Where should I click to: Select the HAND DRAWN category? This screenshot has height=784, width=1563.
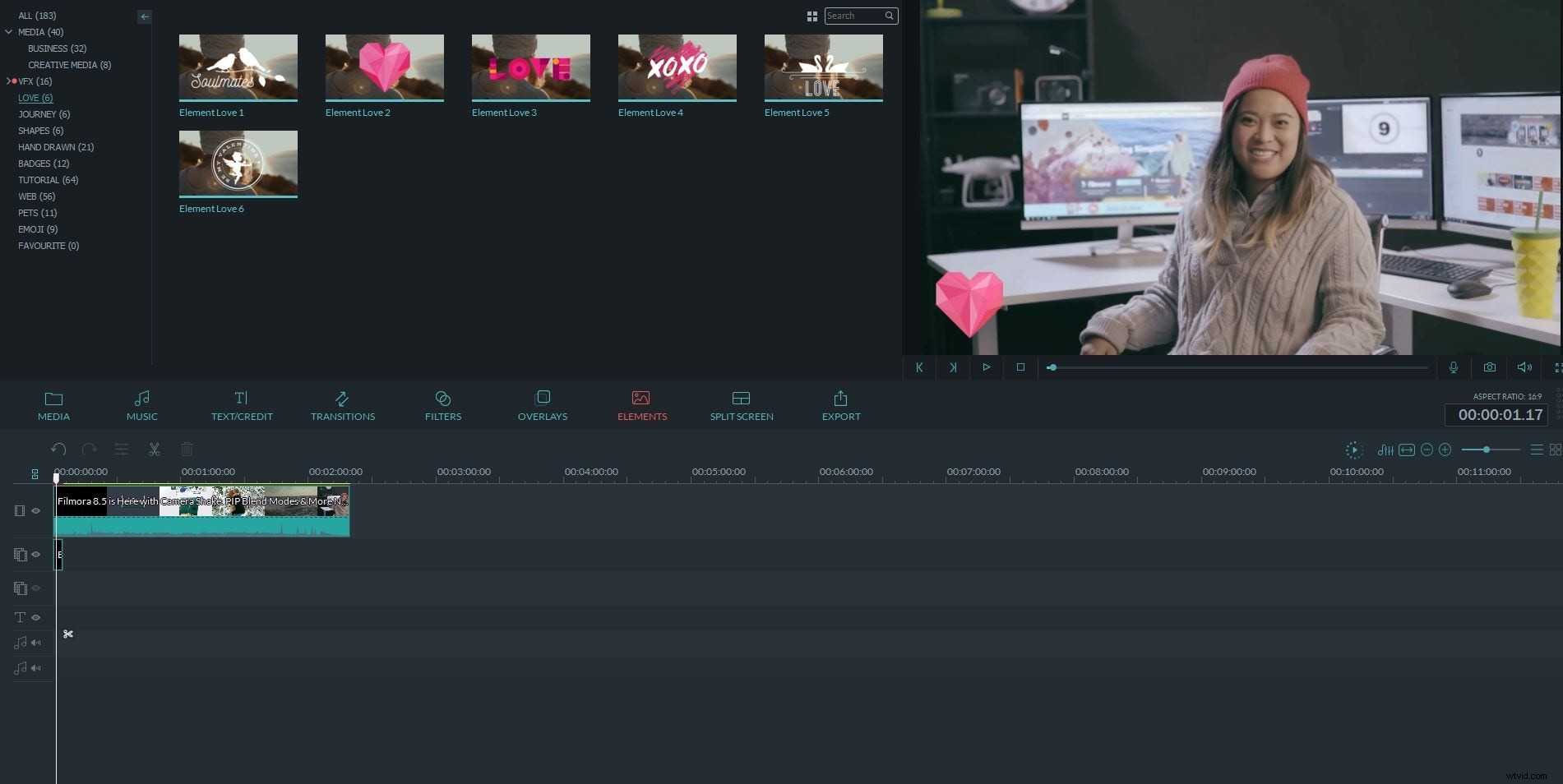56,147
